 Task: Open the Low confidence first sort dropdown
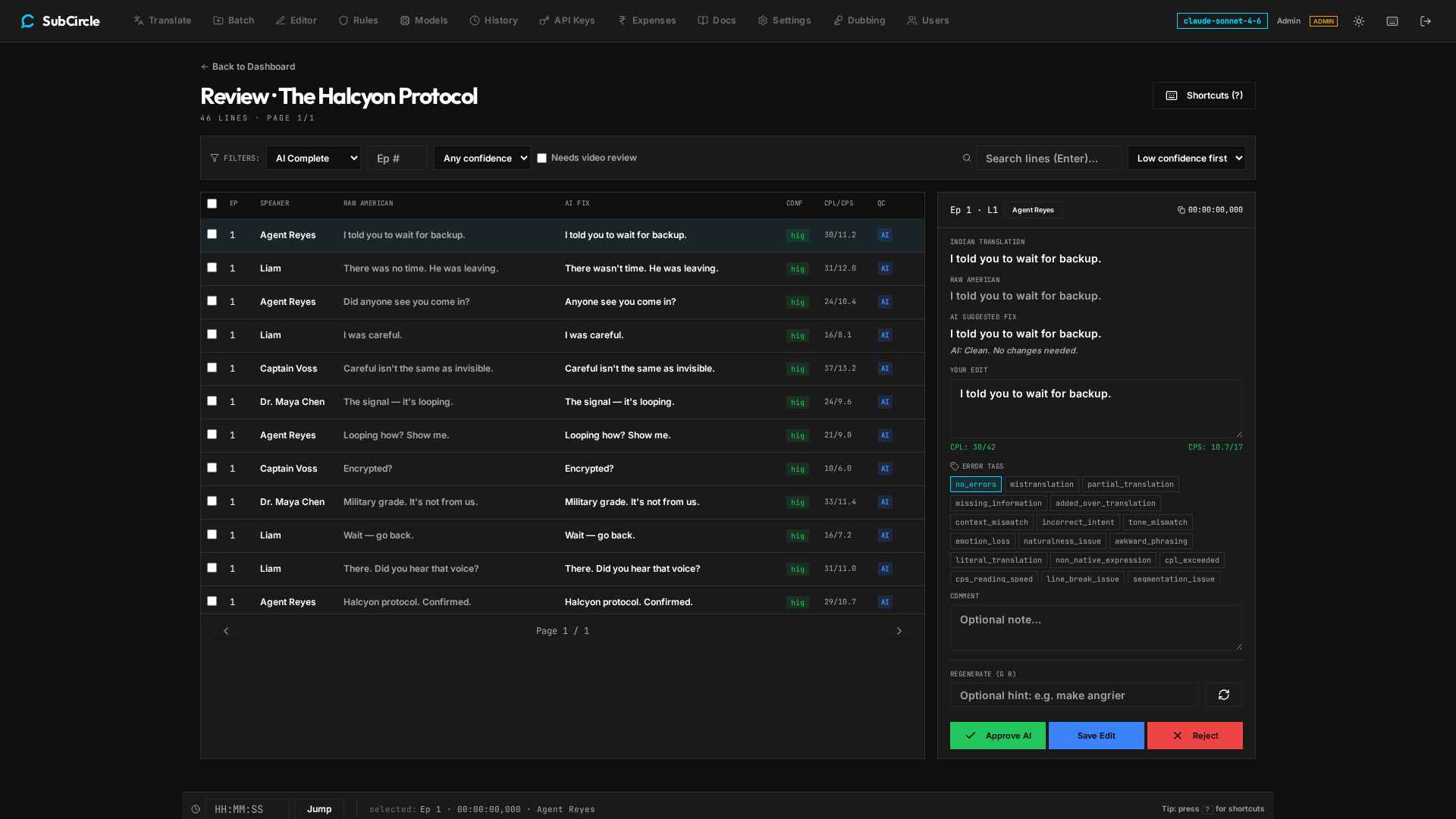(1186, 158)
